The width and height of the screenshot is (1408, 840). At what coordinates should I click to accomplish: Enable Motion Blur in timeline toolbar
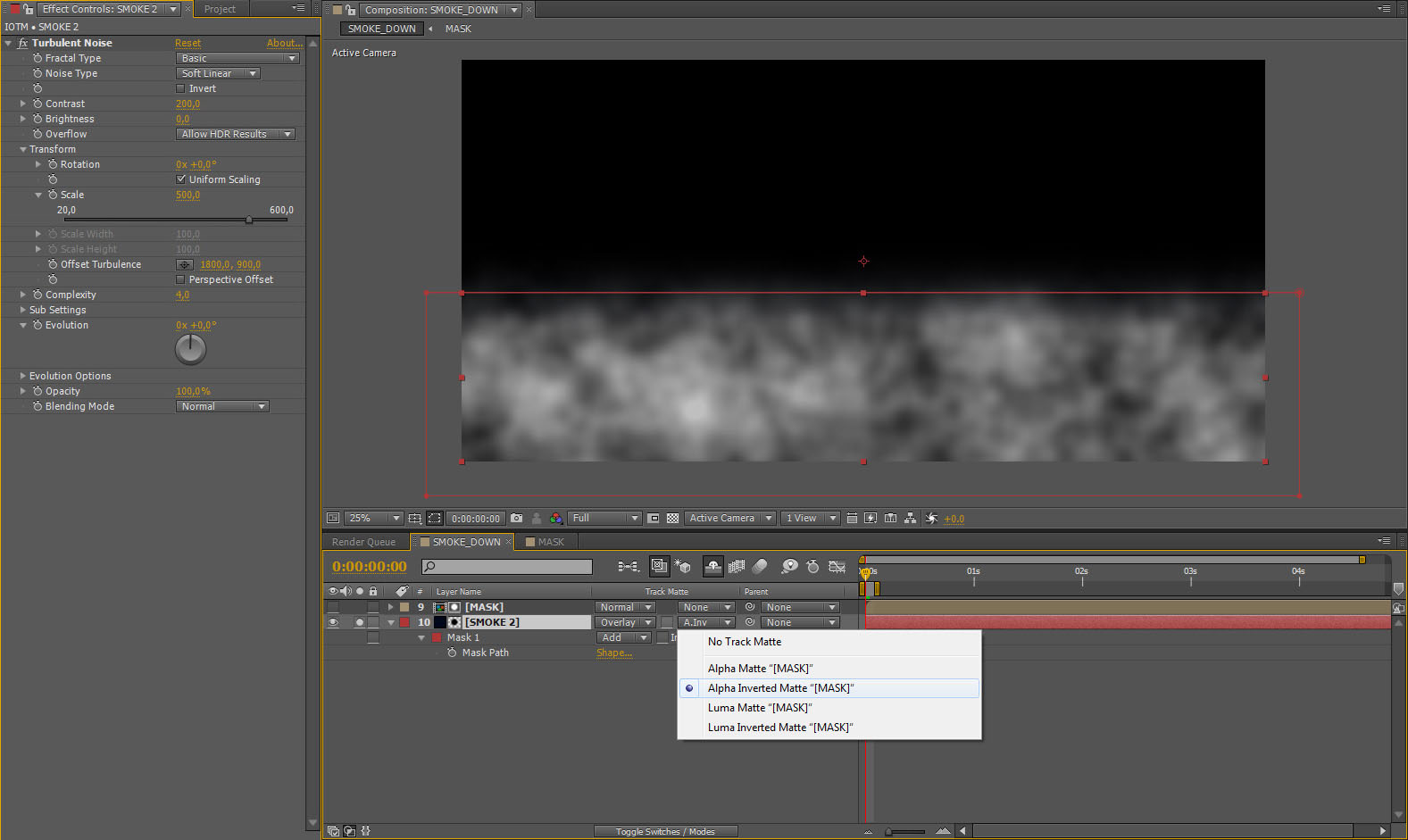point(760,567)
